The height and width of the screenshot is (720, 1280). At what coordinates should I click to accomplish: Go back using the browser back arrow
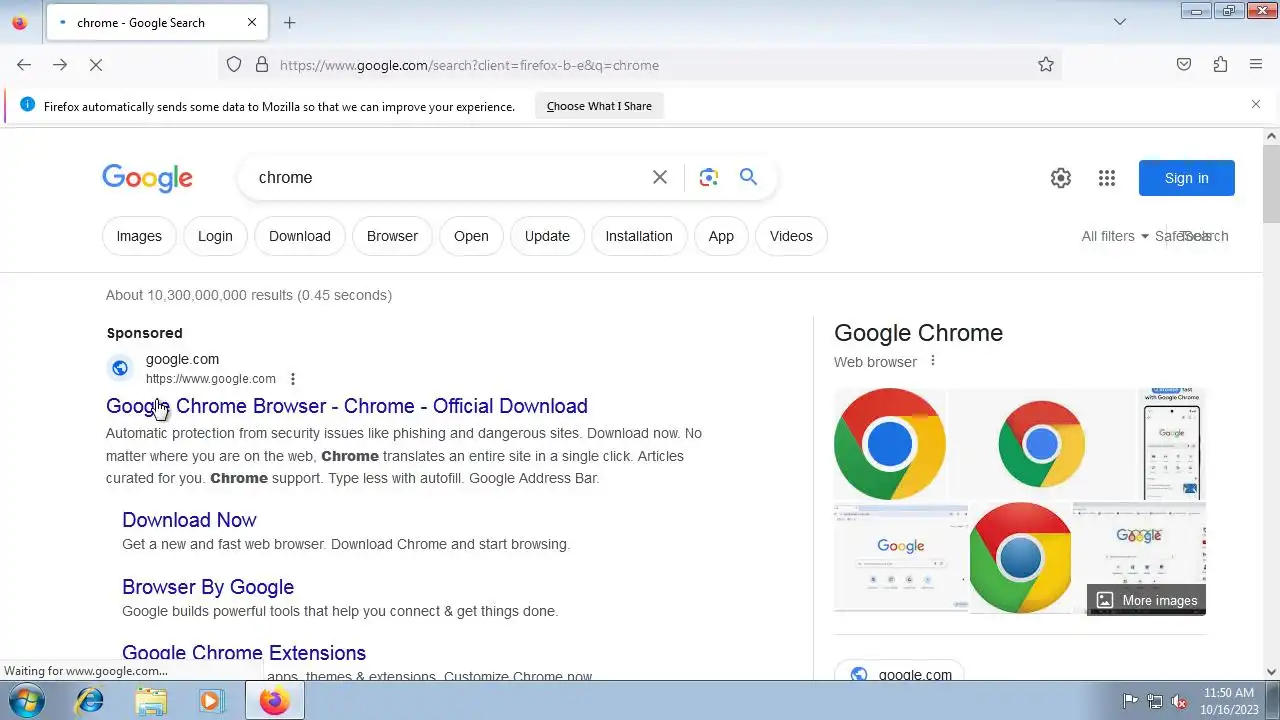click(x=24, y=65)
